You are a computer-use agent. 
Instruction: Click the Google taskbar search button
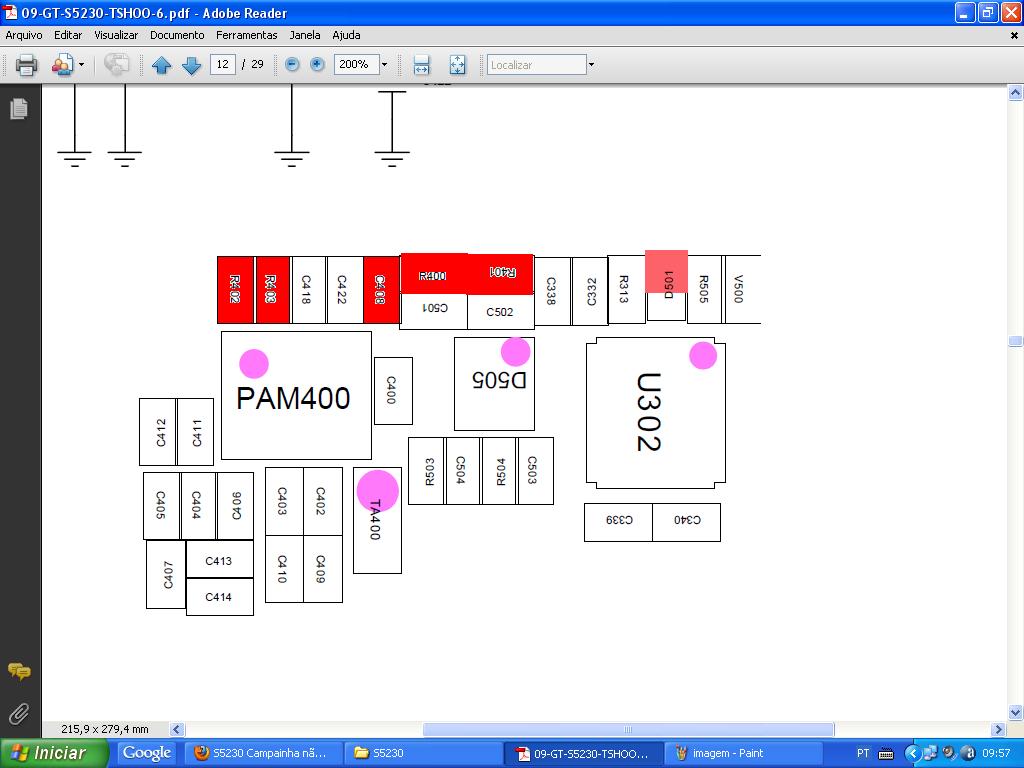click(x=147, y=753)
